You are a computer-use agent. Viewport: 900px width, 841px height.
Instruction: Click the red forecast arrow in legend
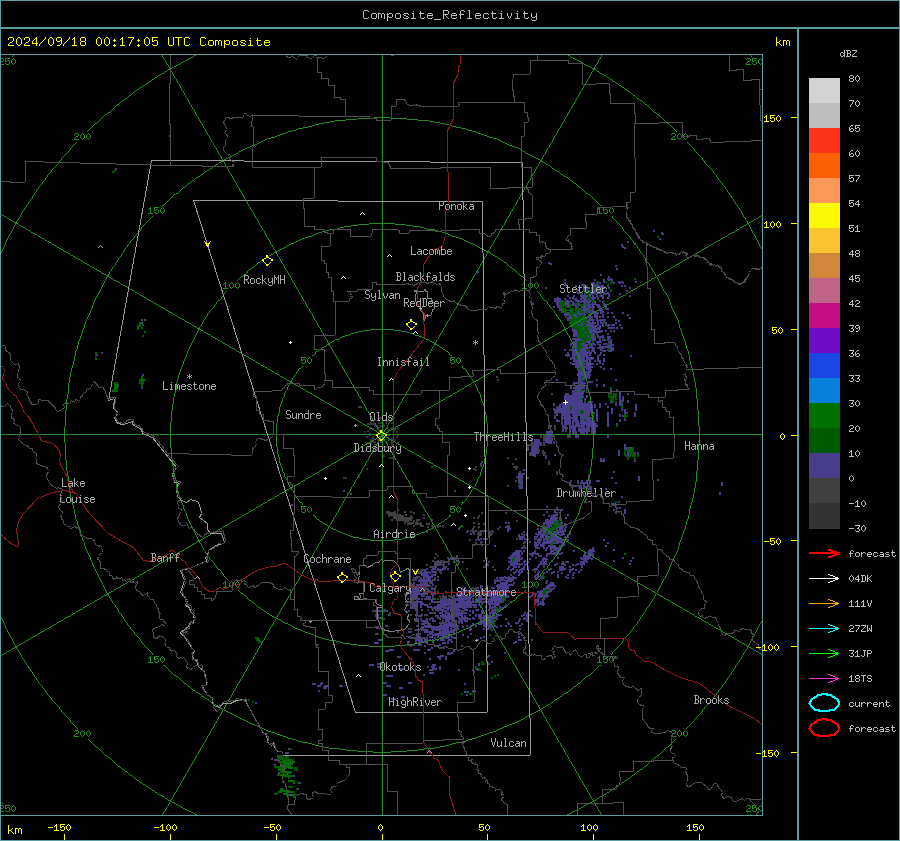[824, 553]
